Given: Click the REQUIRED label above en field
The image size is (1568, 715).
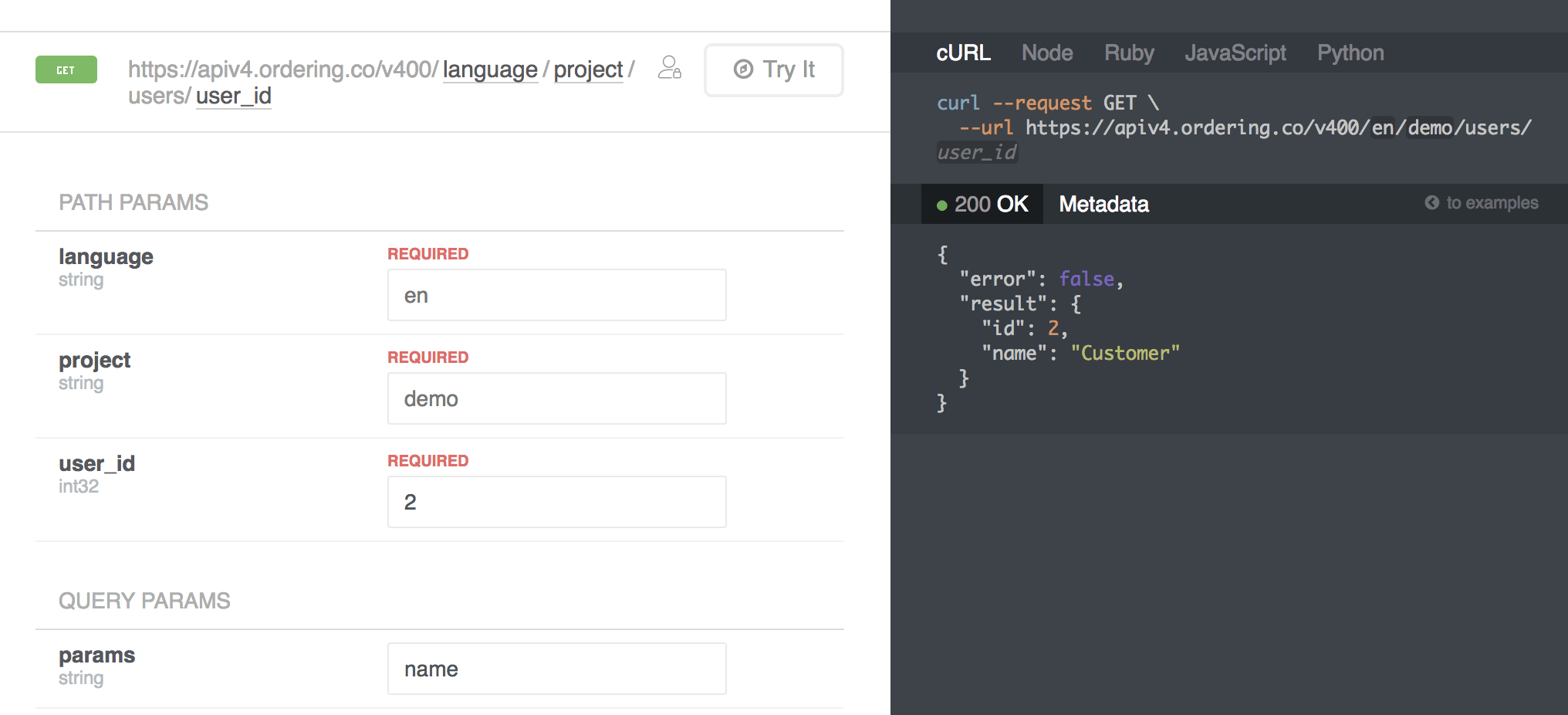Looking at the screenshot, I should point(428,254).
